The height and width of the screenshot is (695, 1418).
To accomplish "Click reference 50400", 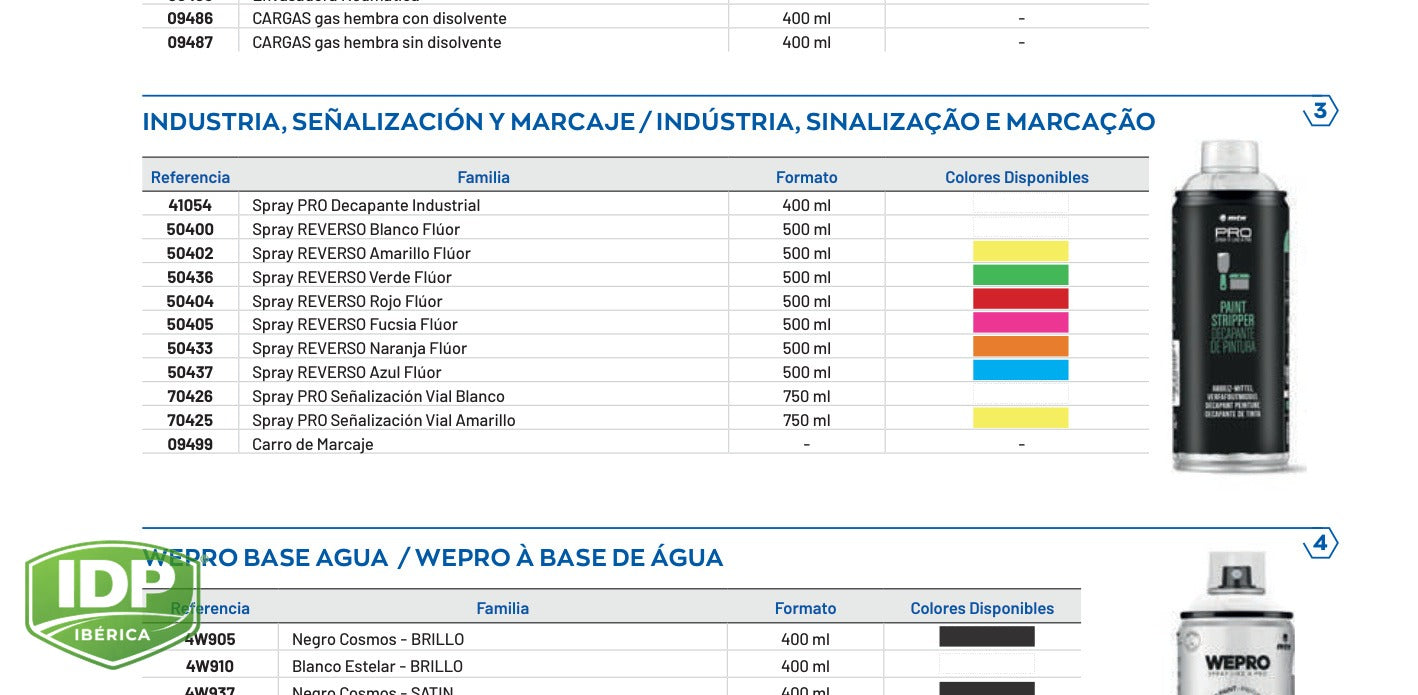I will point(190,229).
